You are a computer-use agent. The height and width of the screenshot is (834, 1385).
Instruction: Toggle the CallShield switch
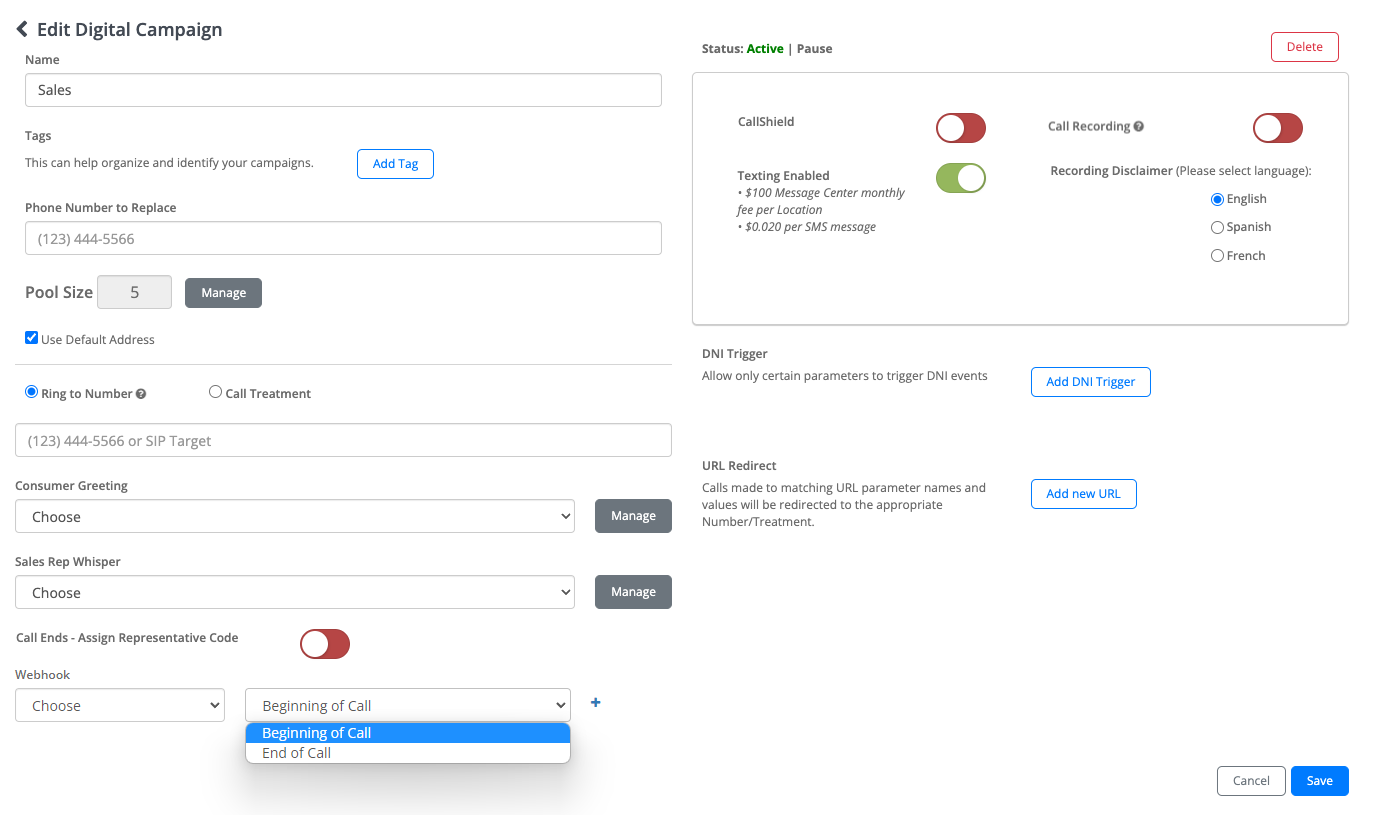[x=960, y=128]
